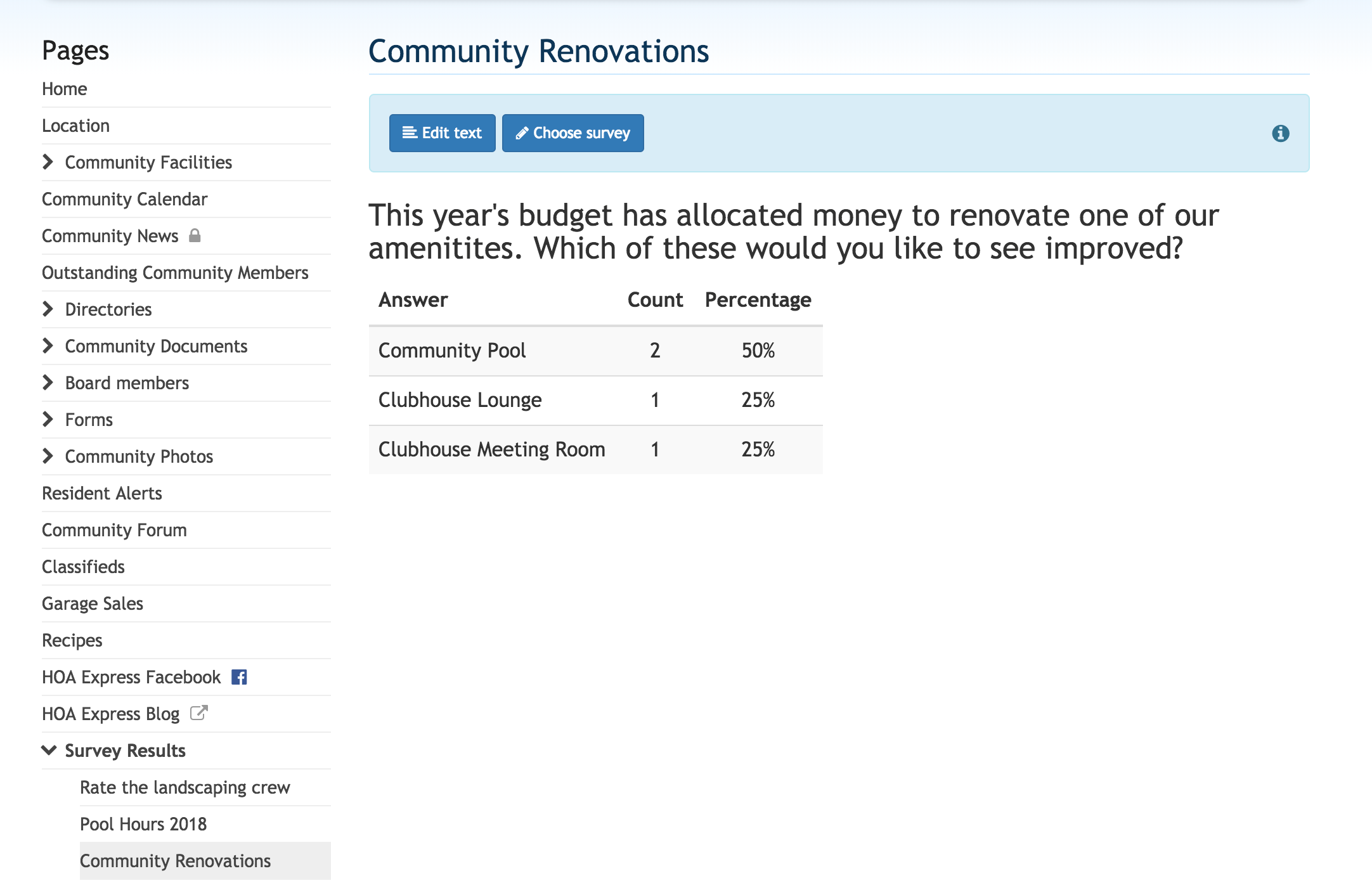Expand the Board members chevron
The image size is (1372, 890).
[x=48, y=383]
